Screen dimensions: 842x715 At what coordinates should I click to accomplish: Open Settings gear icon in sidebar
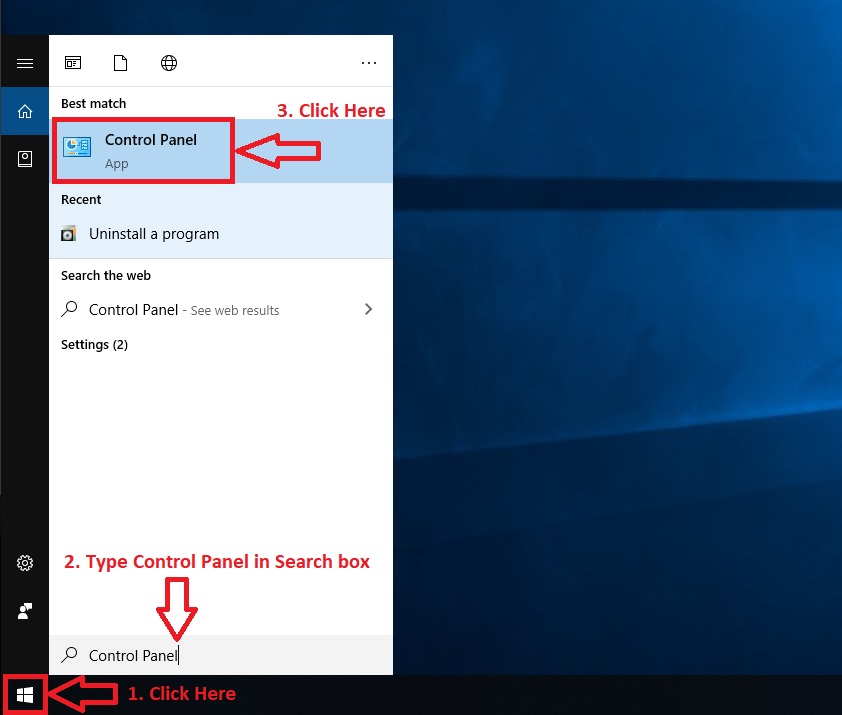25,562
